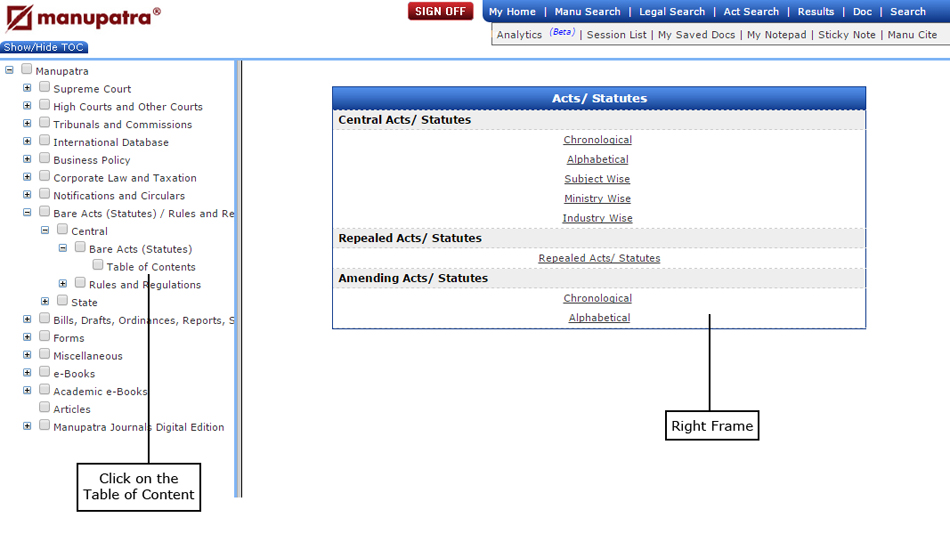Check Notifications and Circulars checkbox
The image size is (950, 542).
coord(44,194)
